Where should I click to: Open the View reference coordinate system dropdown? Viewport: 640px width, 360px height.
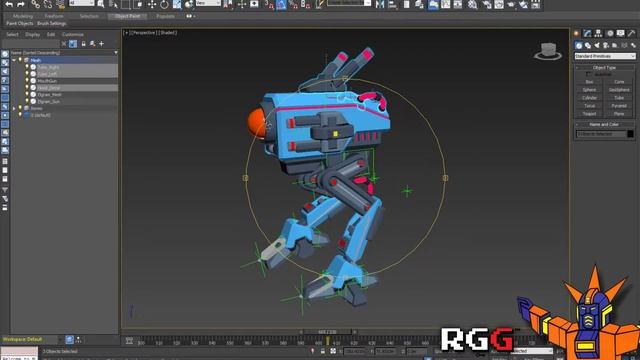point(208,3)
